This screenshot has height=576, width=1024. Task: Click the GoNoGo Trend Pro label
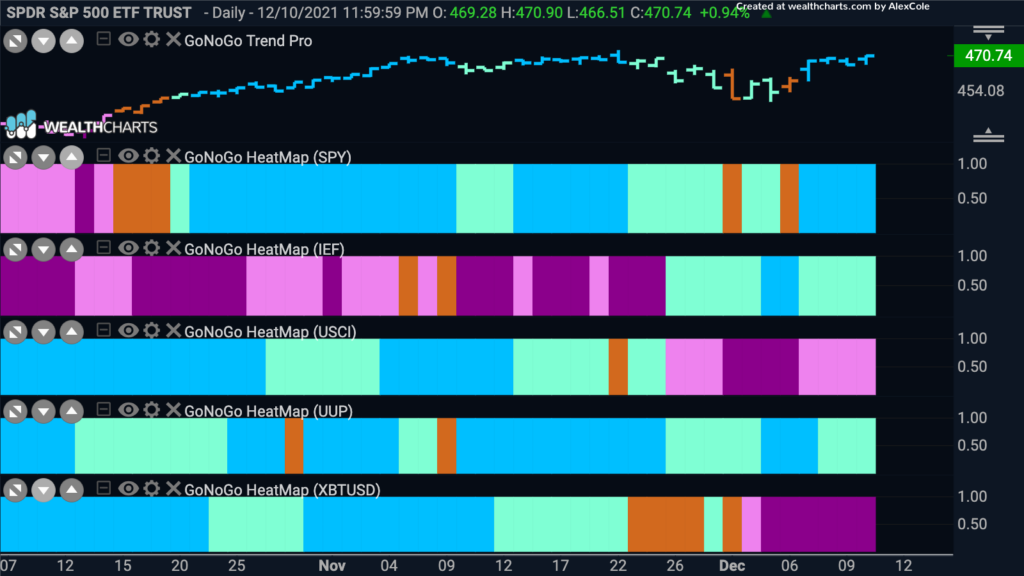click(x=248, y=41)
